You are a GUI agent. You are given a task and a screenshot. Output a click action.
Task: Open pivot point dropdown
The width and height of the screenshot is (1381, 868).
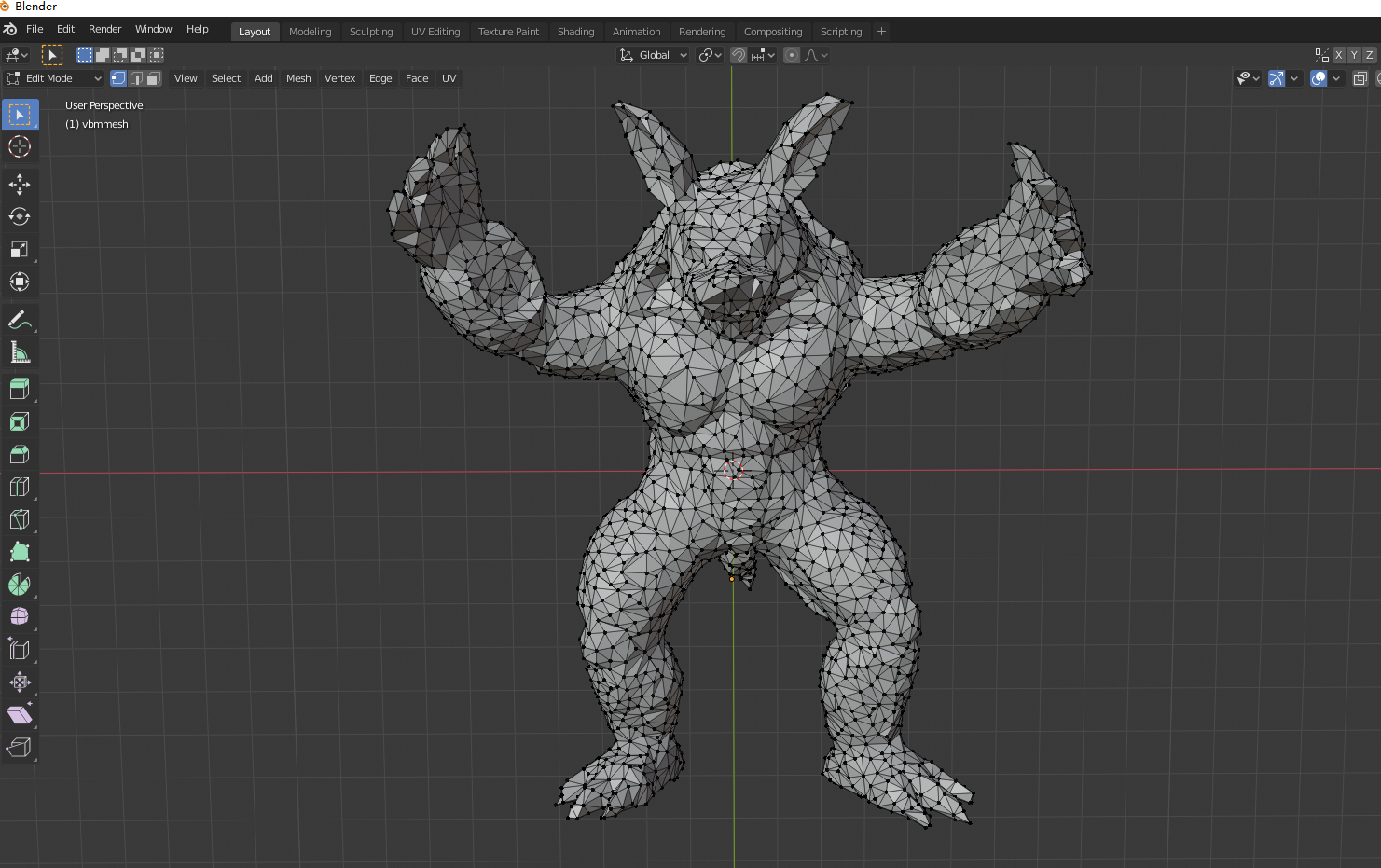(711, 55)
